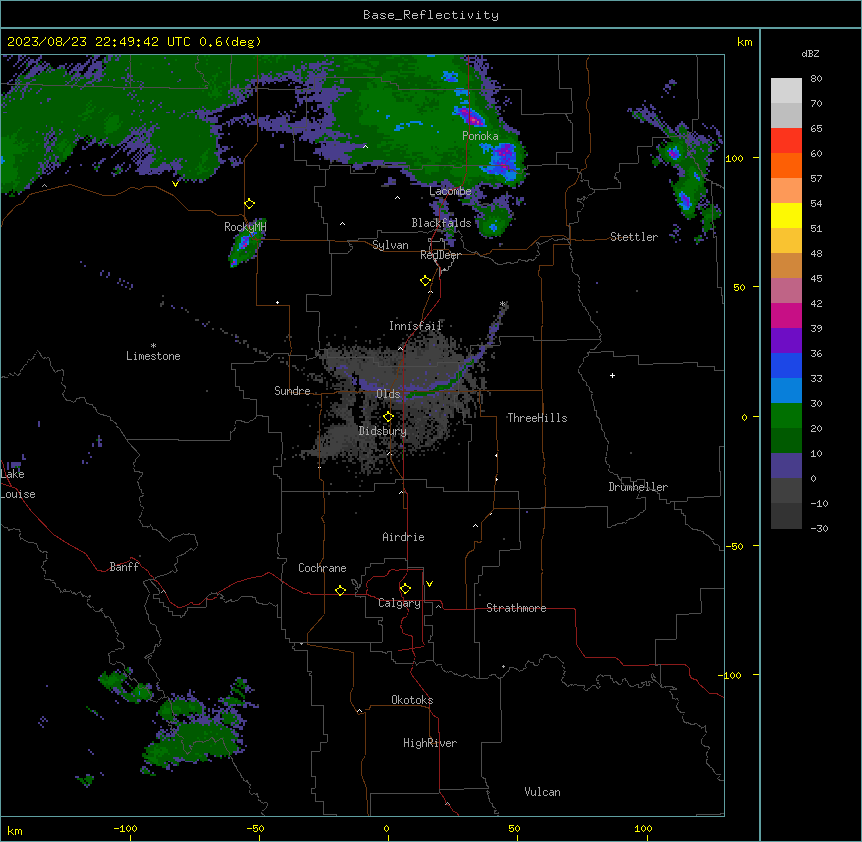
Task: Click the Ponoka city label
Action: coord(480,136)
